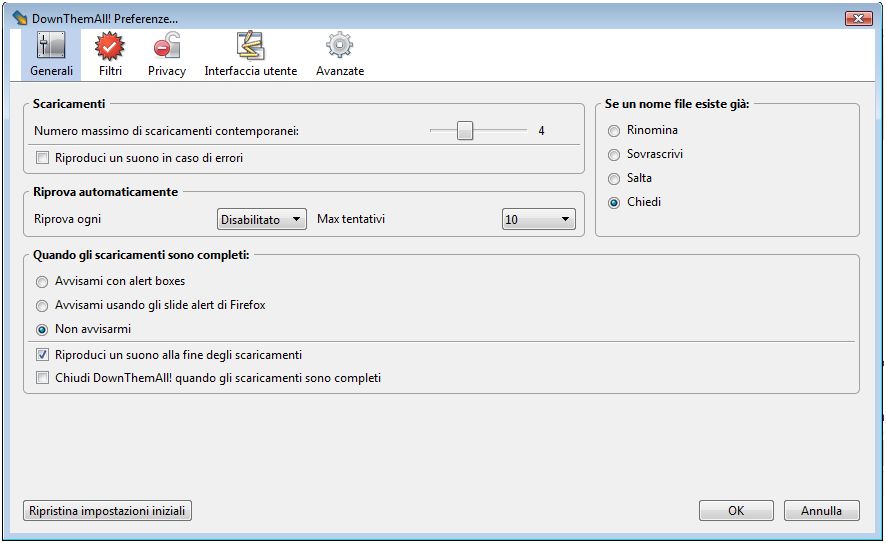This screenshot has height=543, width=886.
Task: Select 'Avvisami con alert boxes'
Action: coord(42,282)
